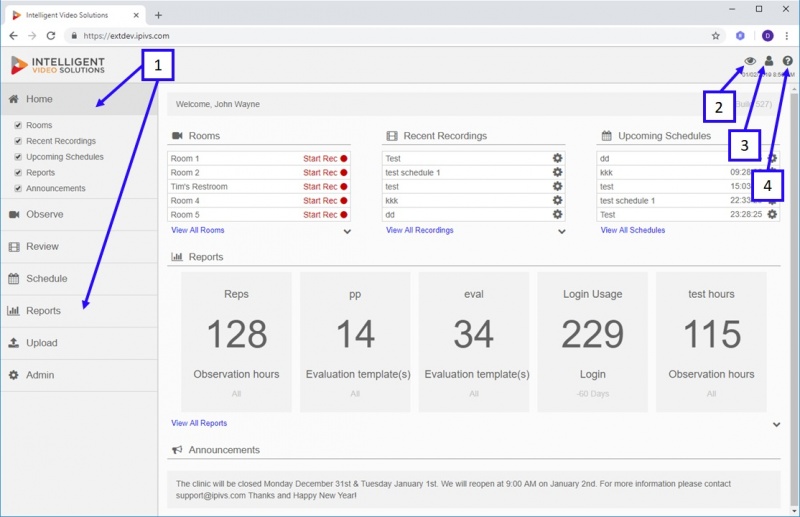Open the Reps 128 report card
The width and height of the screenshot is (800, 517).
tap(236, 342)
